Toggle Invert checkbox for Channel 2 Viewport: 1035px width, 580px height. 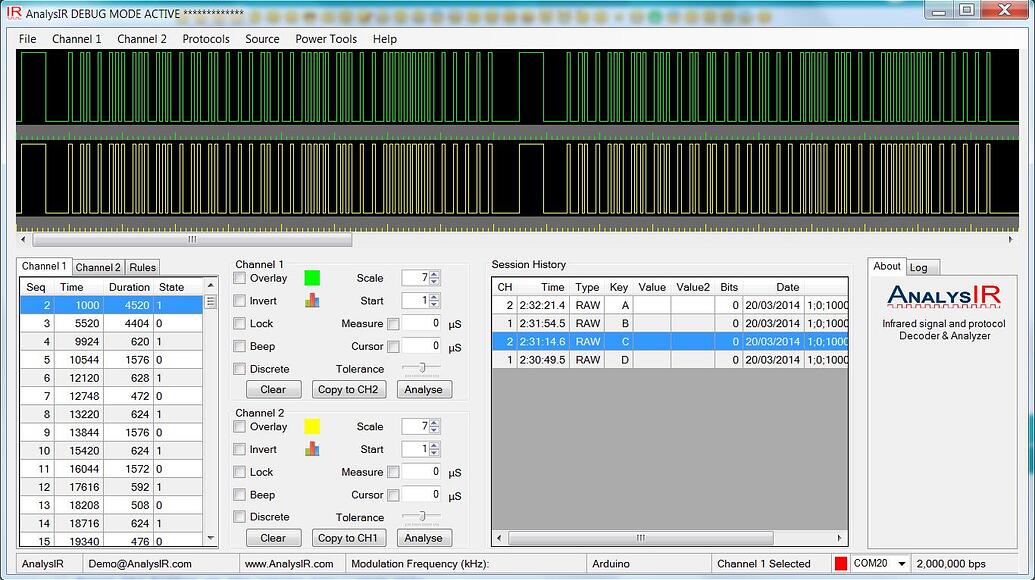coord(240,450)
